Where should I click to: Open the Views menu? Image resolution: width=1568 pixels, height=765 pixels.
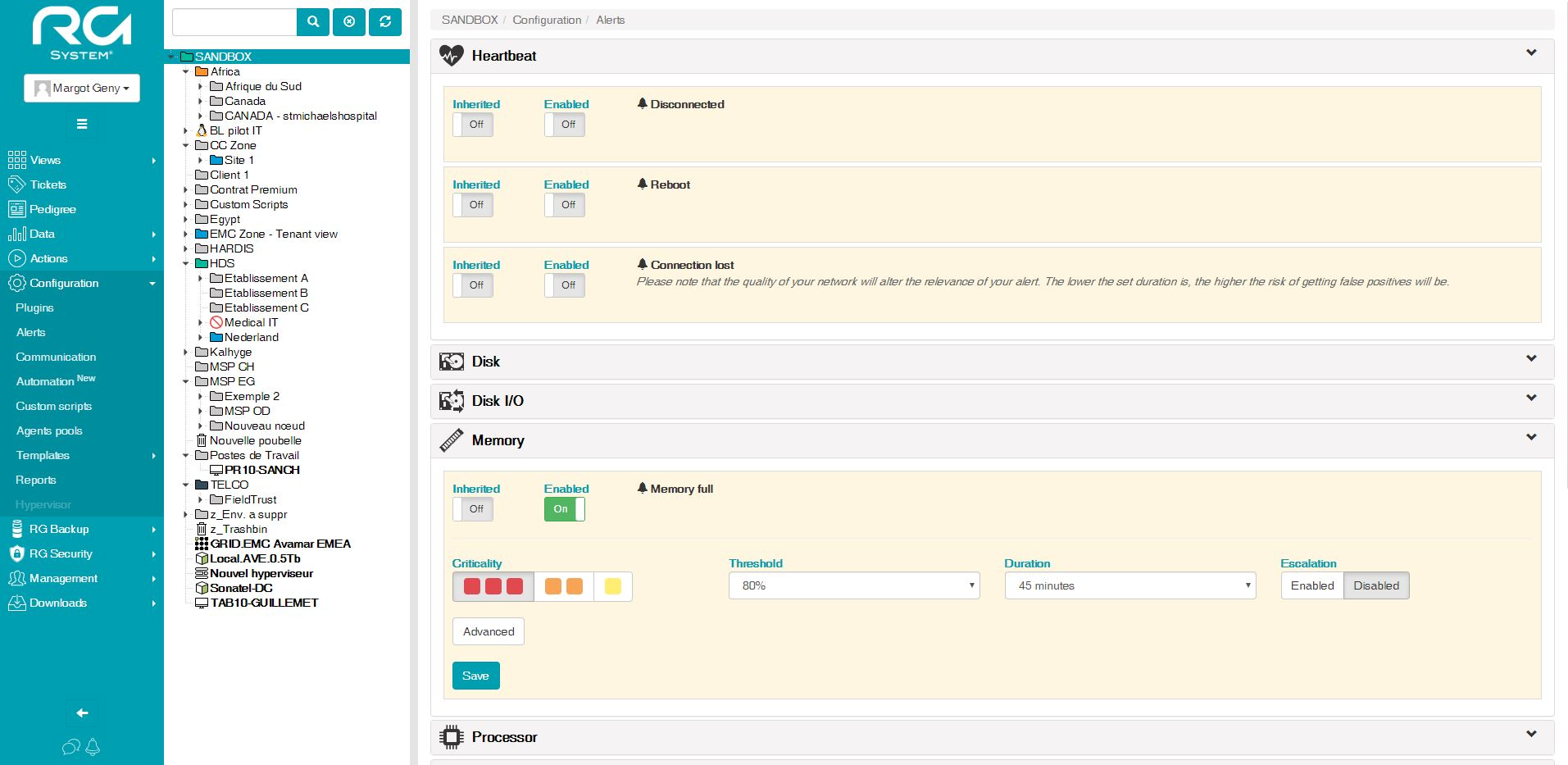82,160
